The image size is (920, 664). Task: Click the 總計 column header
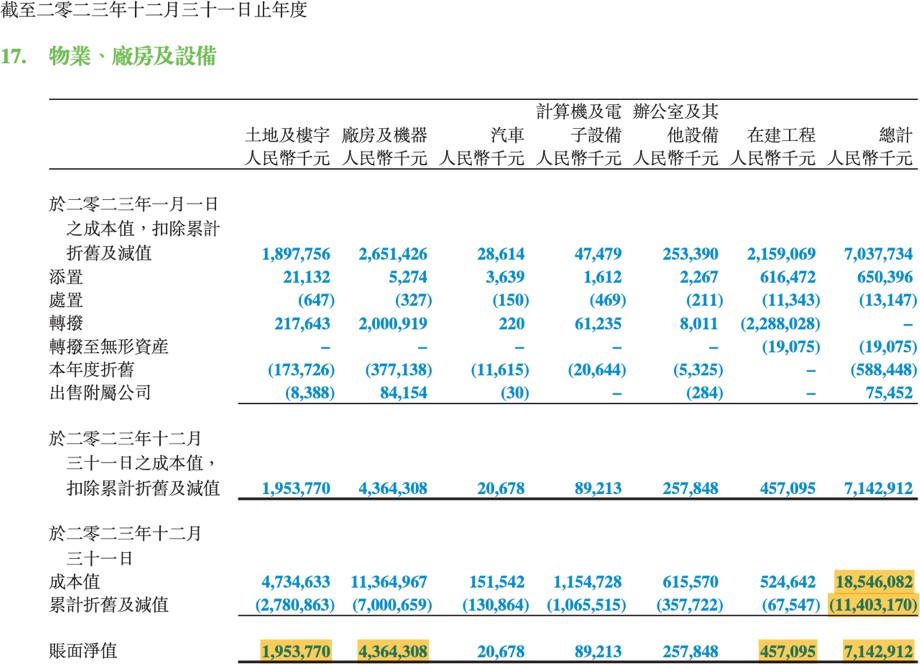(x=895, y=135)
